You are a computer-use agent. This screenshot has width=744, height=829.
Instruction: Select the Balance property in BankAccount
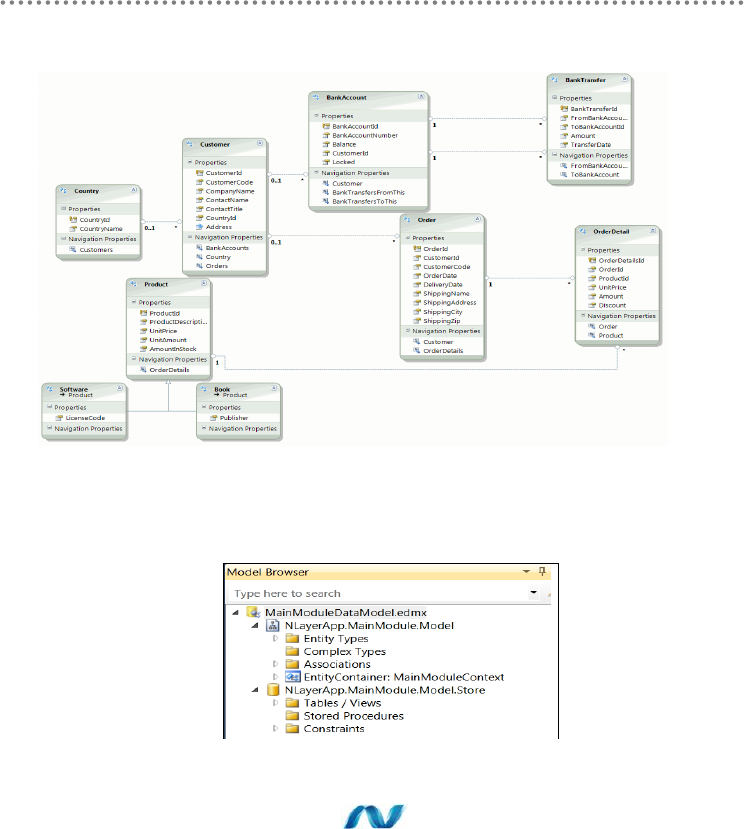click(344, 144)
